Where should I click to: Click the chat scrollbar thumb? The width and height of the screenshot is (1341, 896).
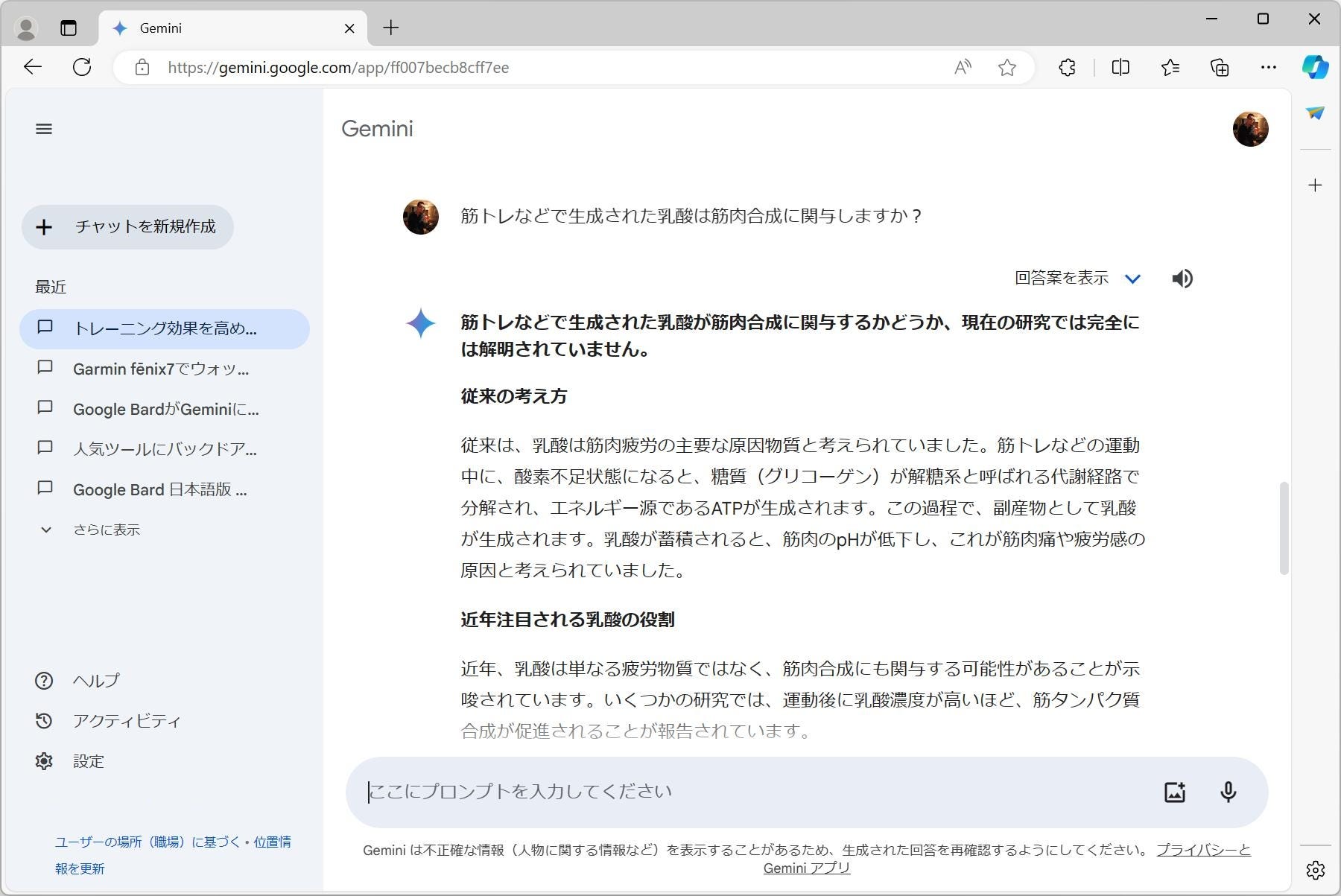click(1284, 528)
